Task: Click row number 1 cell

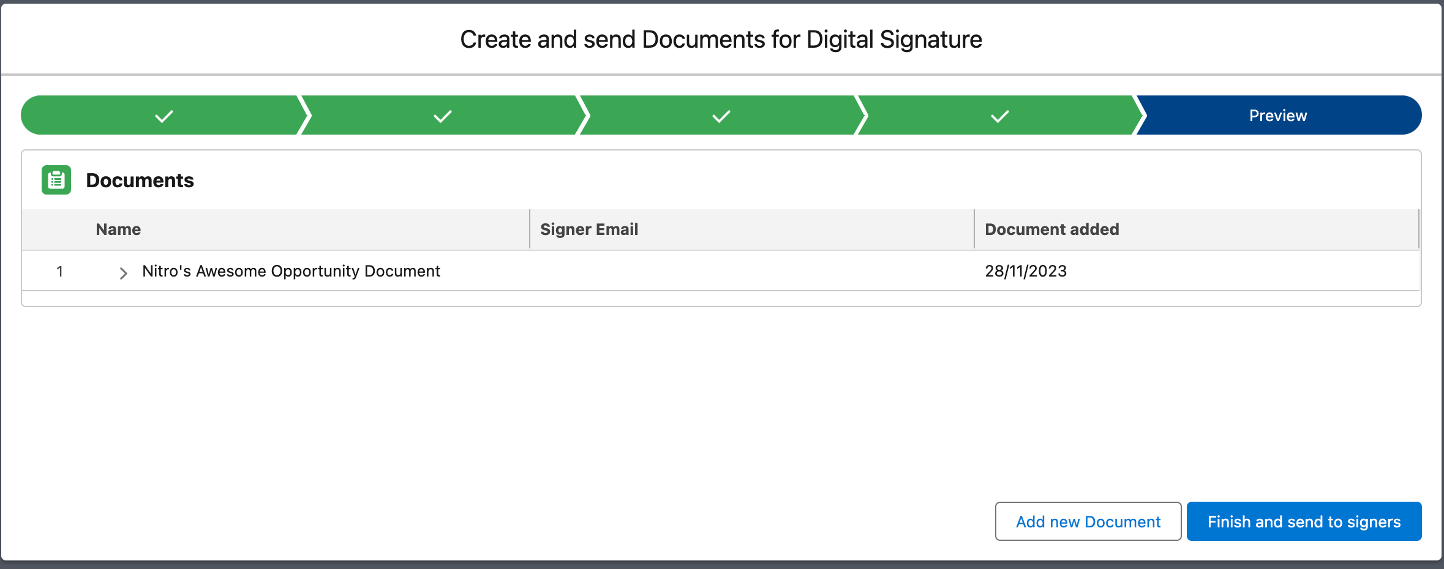Action: [60, 271]
